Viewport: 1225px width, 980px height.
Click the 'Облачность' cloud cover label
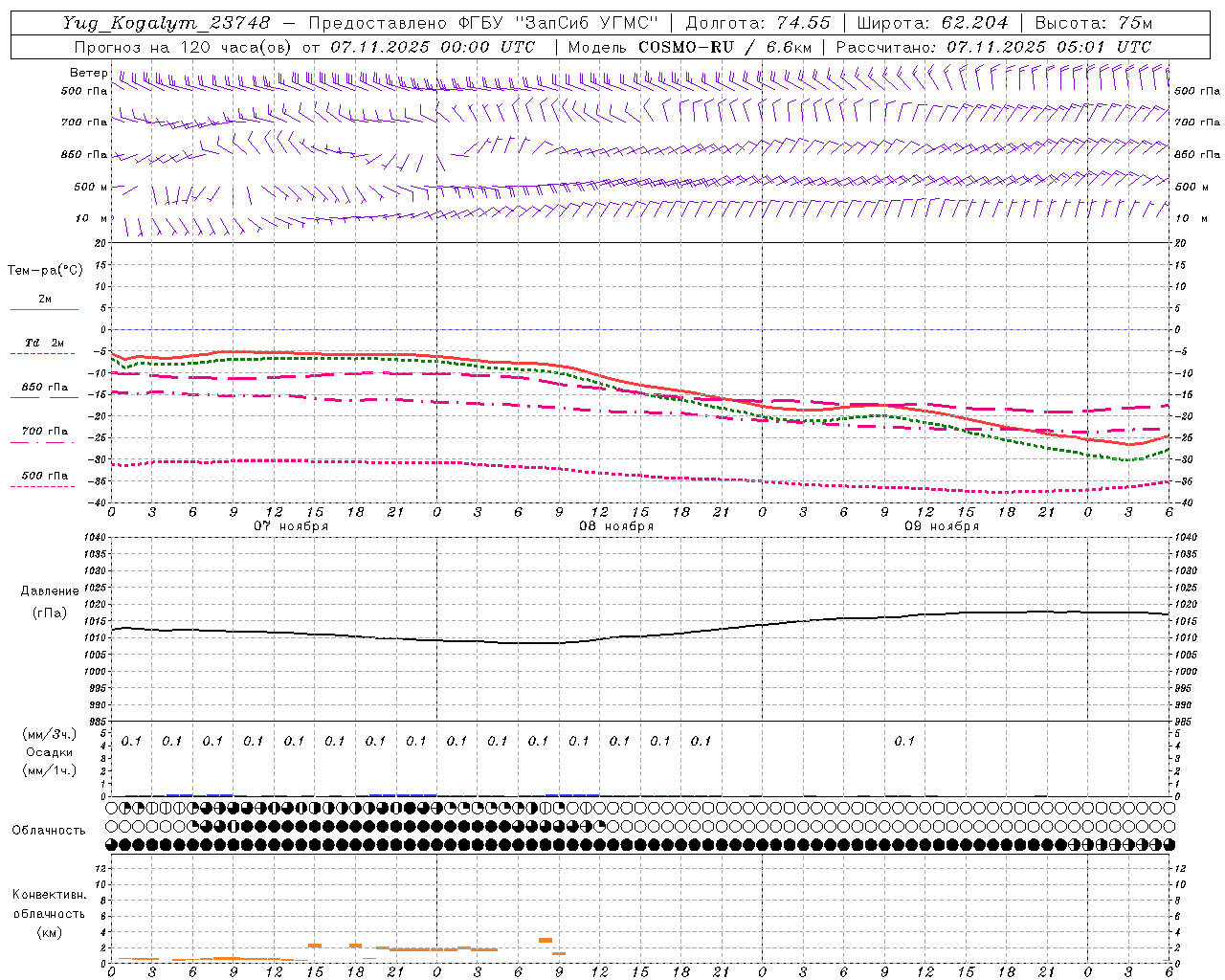click(x=49, y=831)
